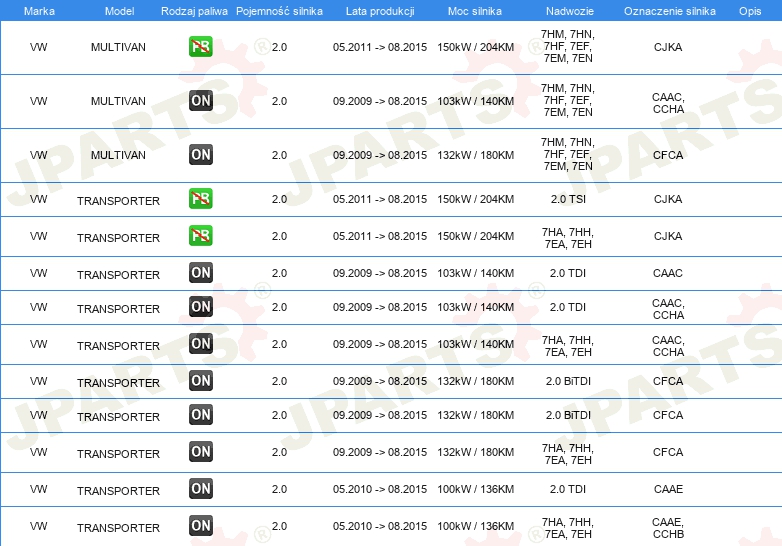The image size is (782, 546).
Task: Click the PB icon in Transporter 2.0 TSI row
Action: [201, 199]
